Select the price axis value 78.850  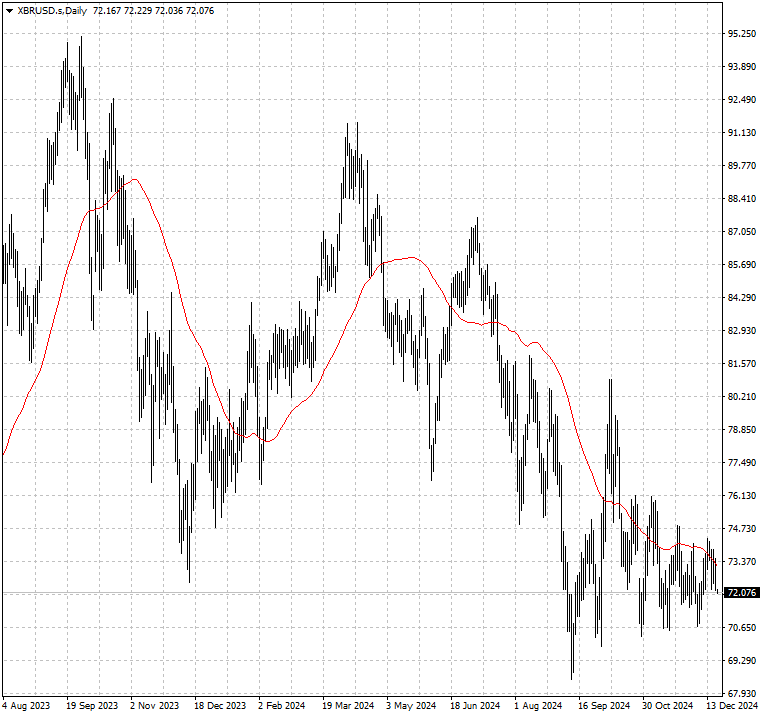click(742, 430)
